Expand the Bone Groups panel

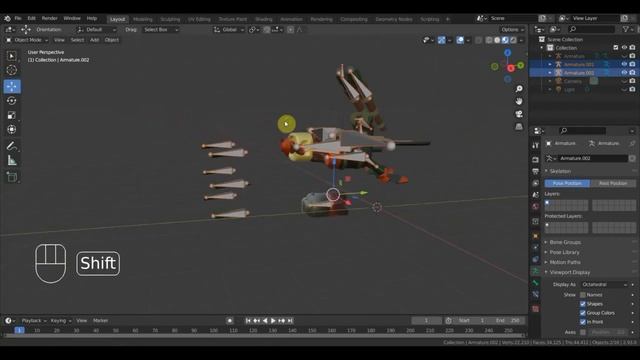click(564, 242)
